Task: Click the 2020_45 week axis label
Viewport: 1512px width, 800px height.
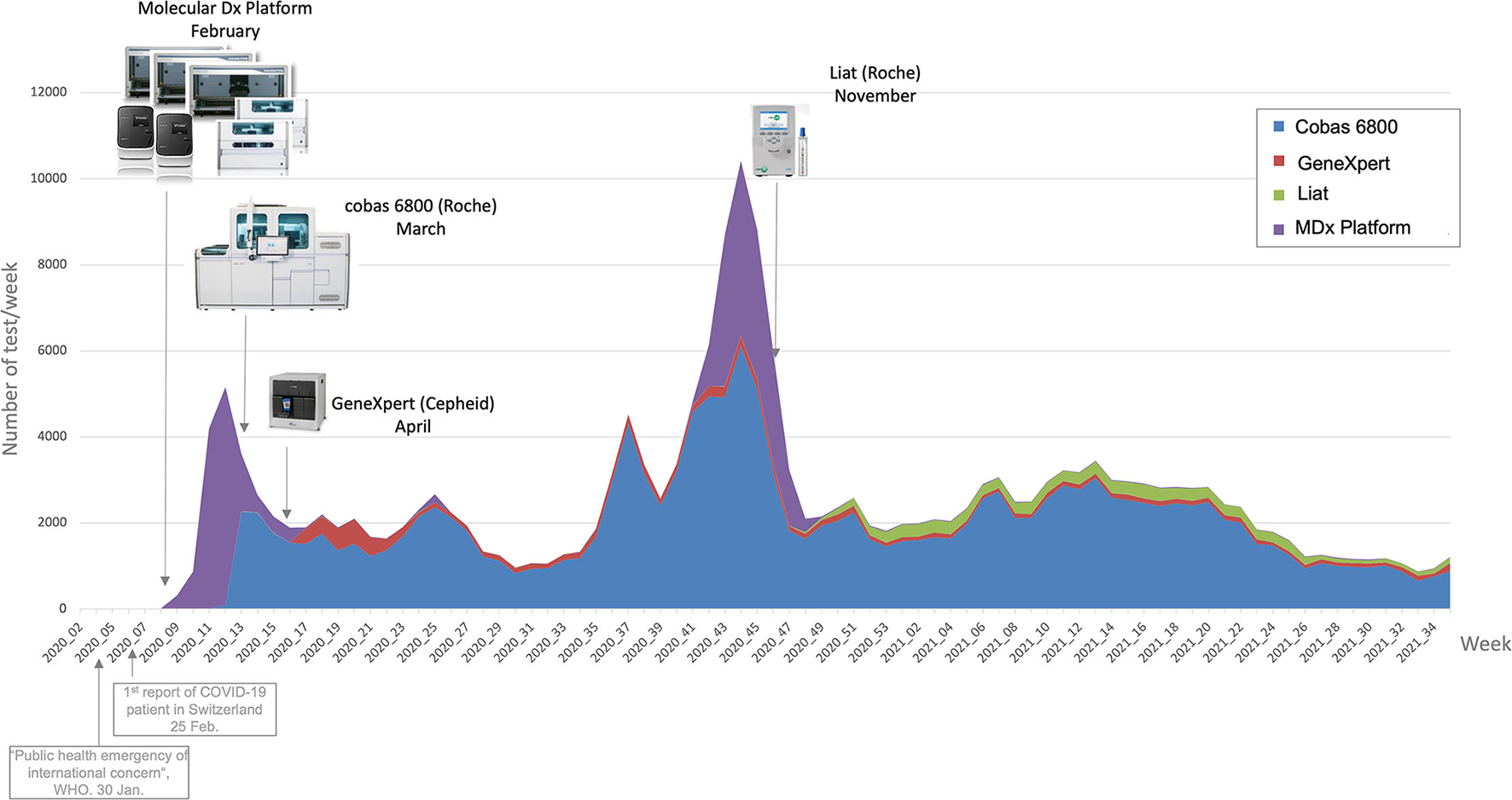Action: pos(740,643)
